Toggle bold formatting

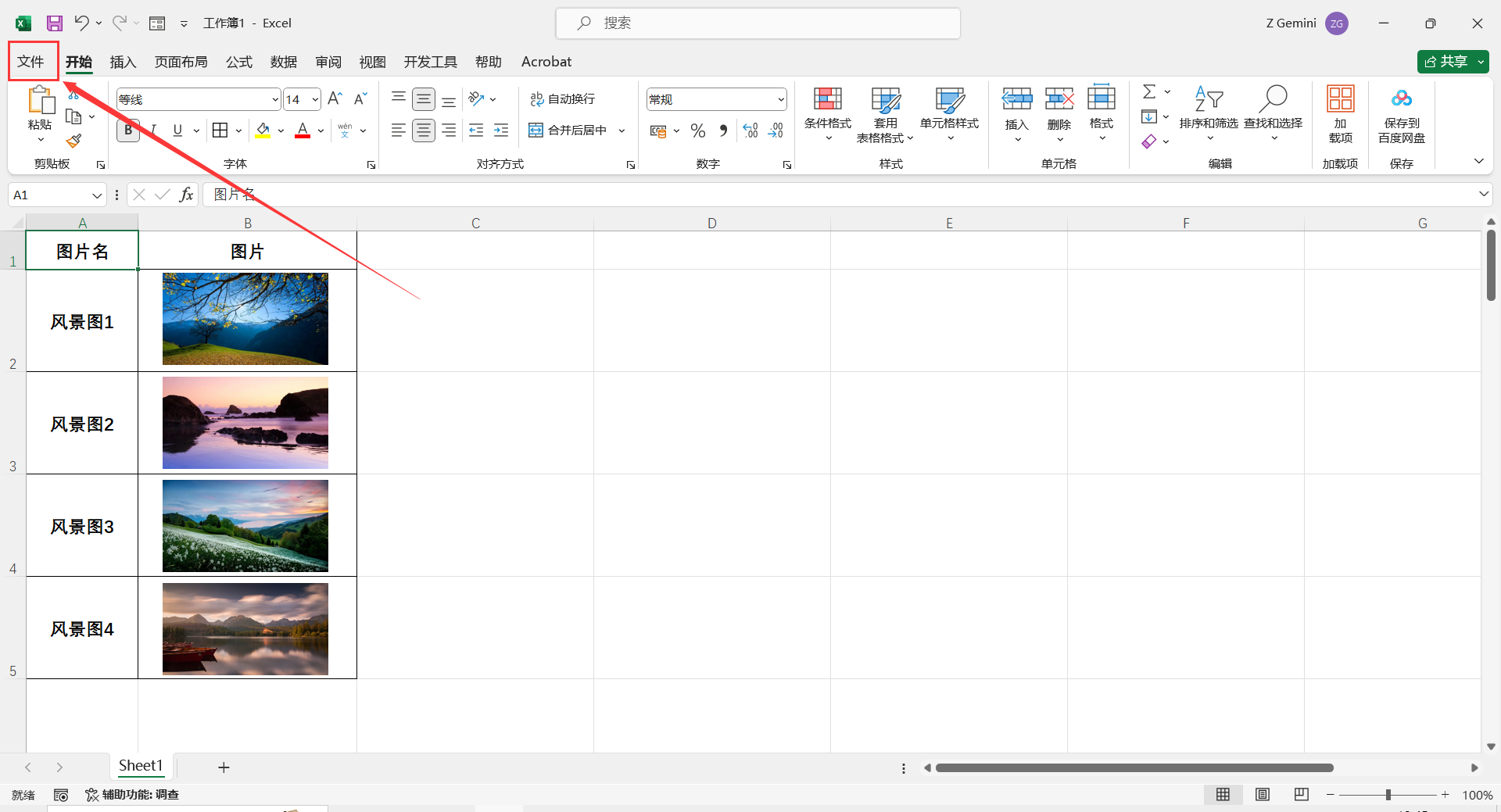coord(128,131)
